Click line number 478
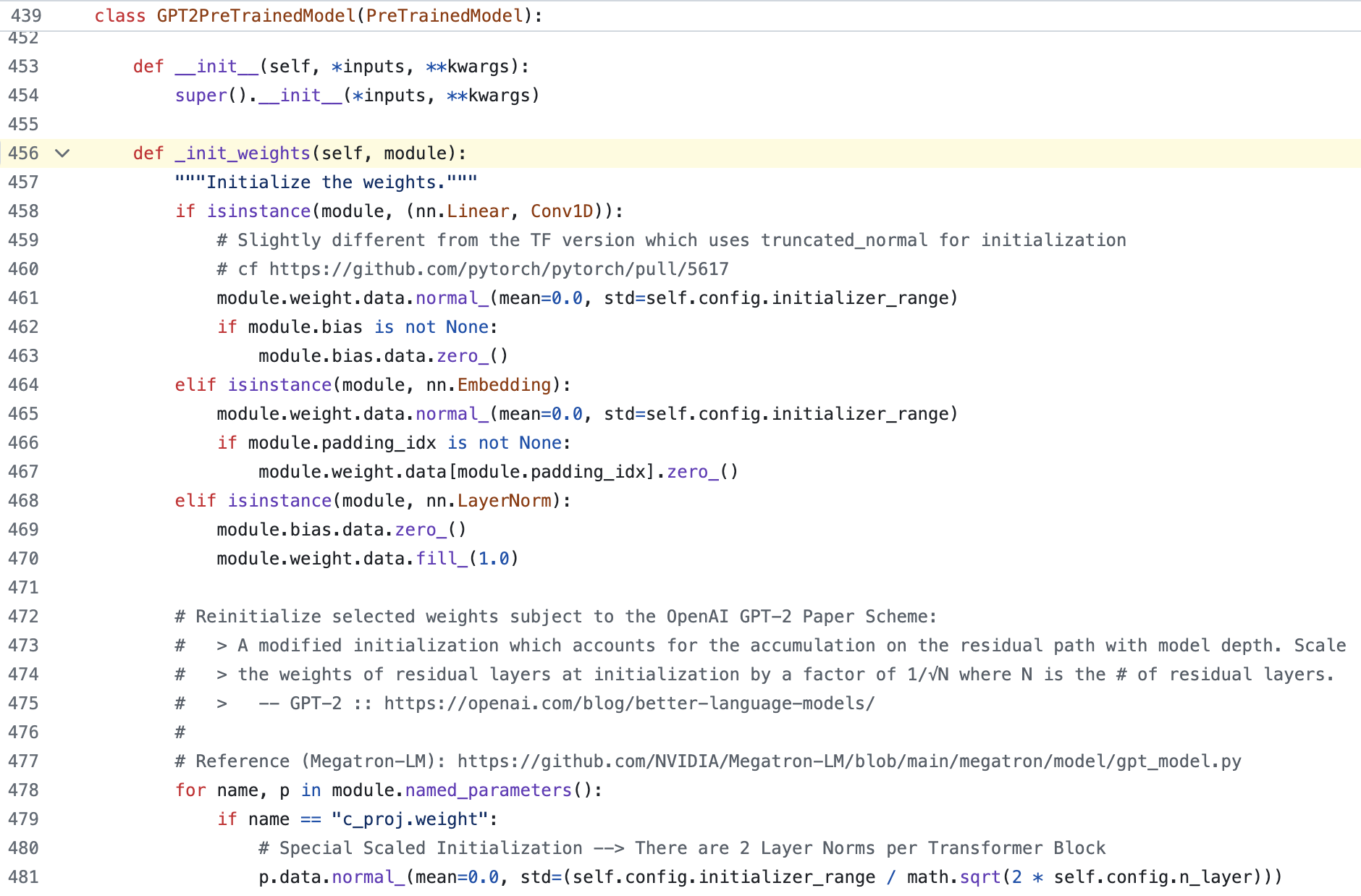The height and width of the screenshot is (896, 1361). [23, 790]
